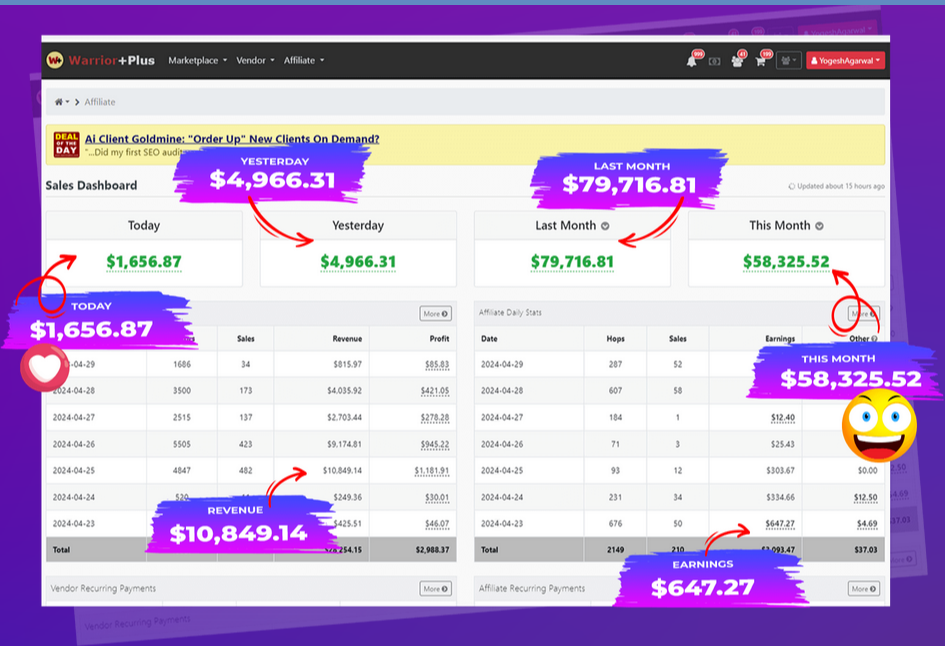945x646 pixels.
Task: Click profit value $278.28
Action: click(435, 418)
